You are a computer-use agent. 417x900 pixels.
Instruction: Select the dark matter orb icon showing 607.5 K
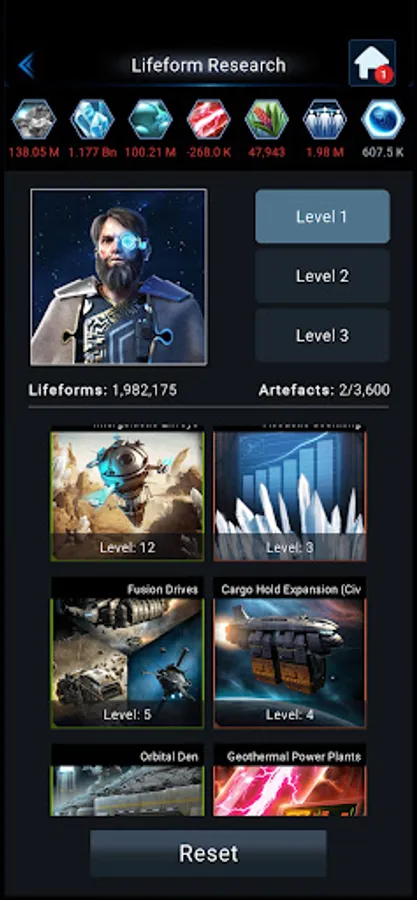[x=383, y=119]
